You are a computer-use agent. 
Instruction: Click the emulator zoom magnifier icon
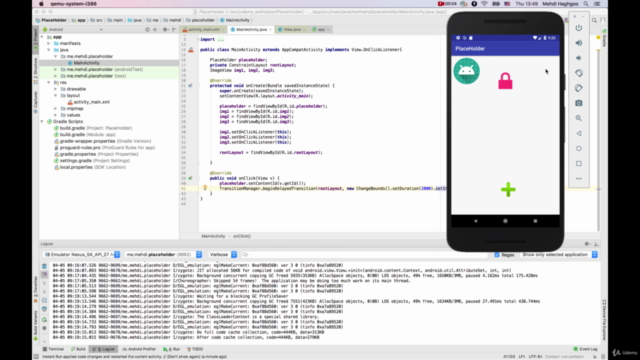click(x=579, y=118)
